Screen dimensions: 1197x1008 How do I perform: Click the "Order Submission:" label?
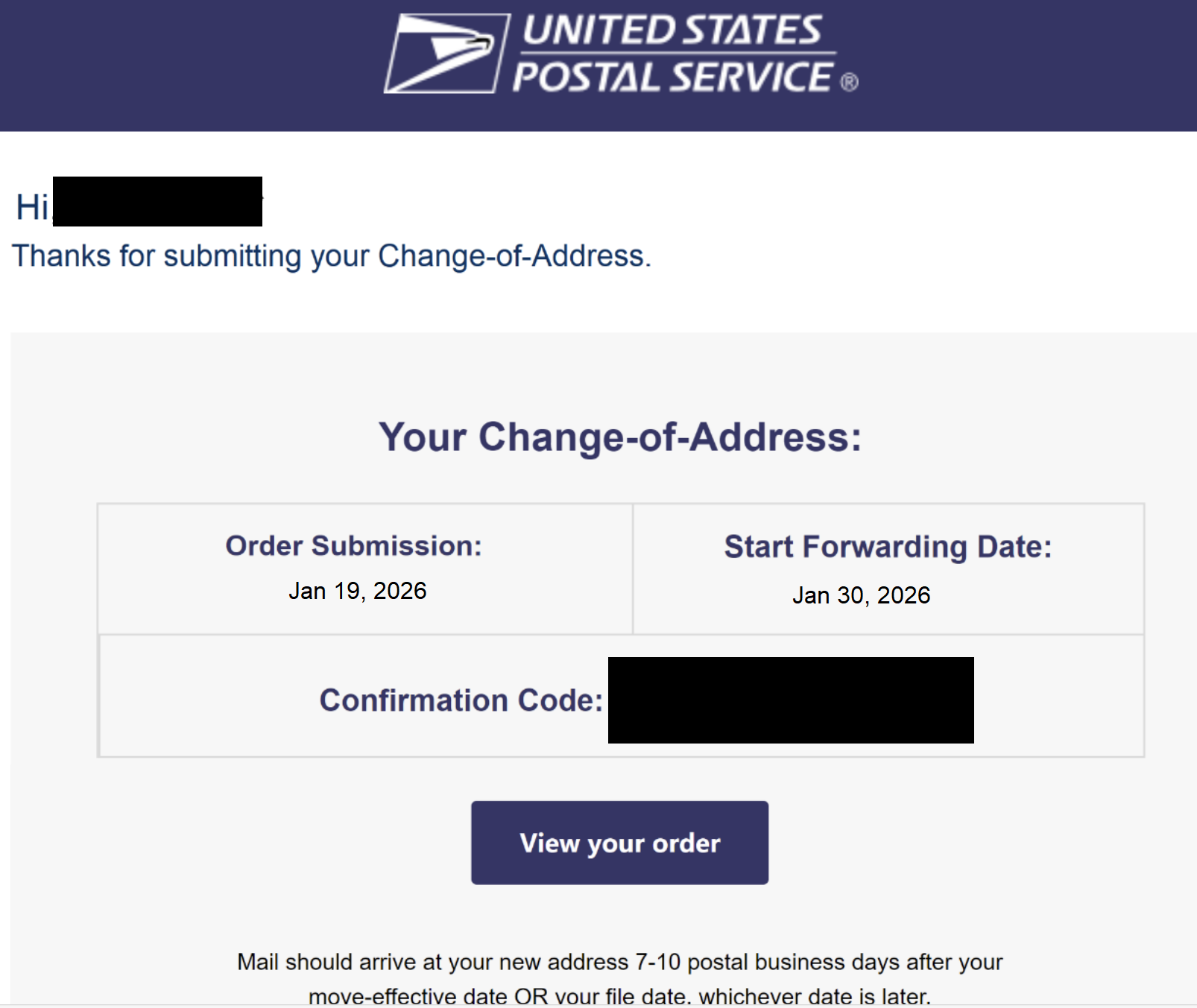click(354, 545)
